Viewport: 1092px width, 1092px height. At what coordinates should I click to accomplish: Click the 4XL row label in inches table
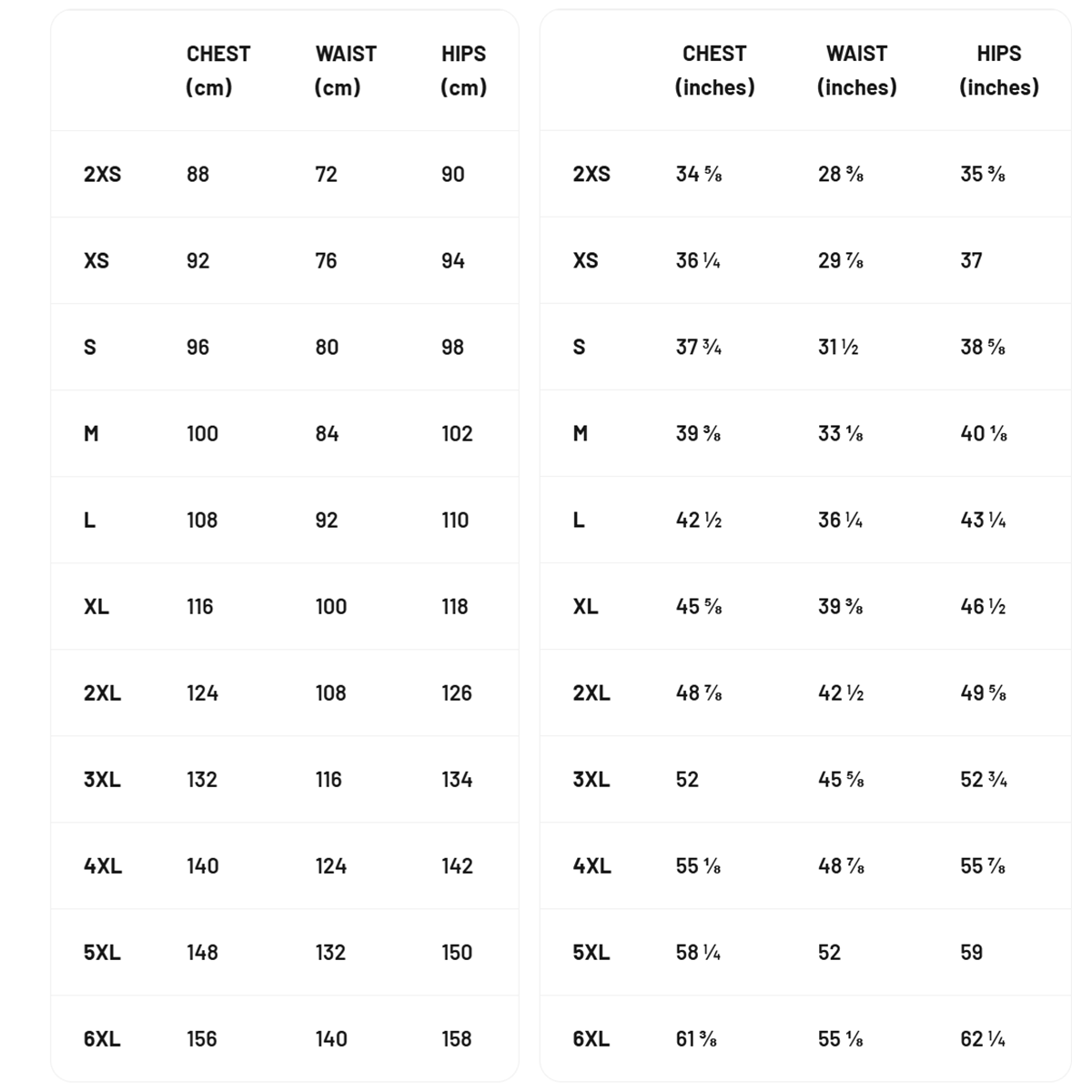(591, 865)
